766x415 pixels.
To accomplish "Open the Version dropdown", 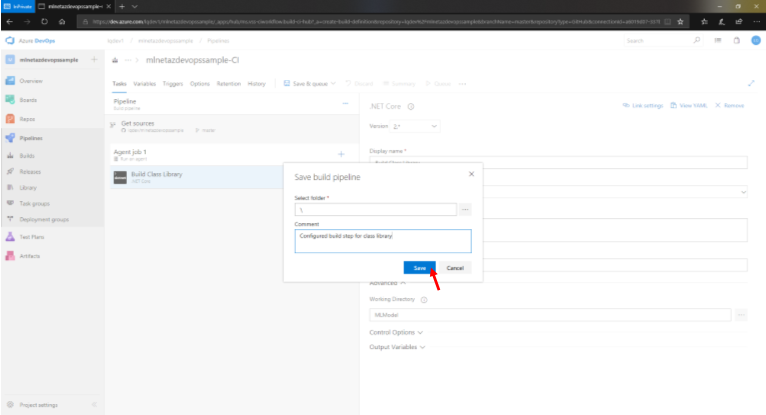I will 415,127.
